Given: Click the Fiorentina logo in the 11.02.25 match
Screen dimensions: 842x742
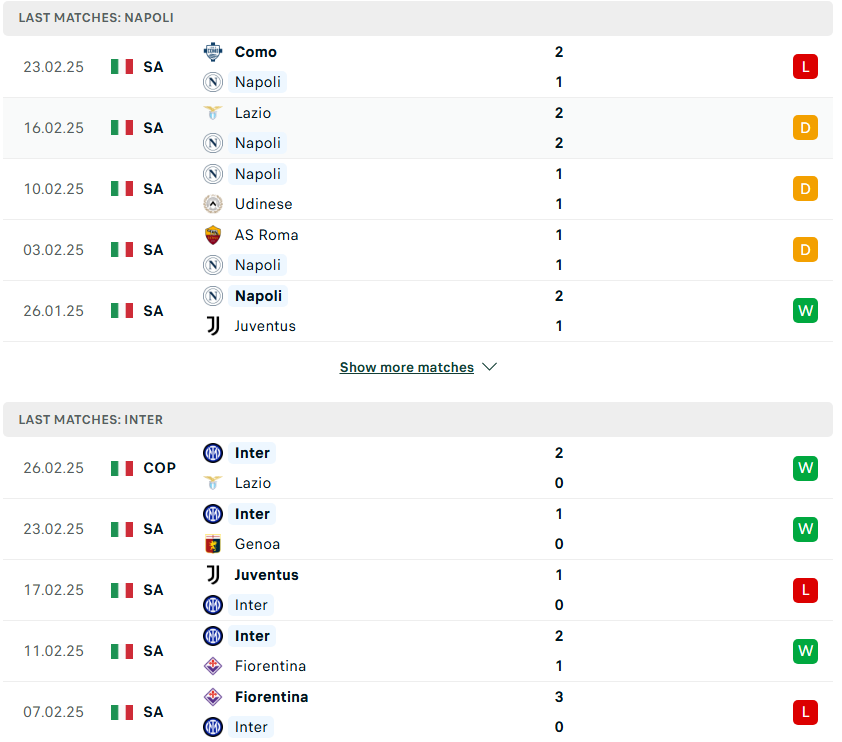Looking at the screenshot, I should pyautogui.click(x=213, y=666).
